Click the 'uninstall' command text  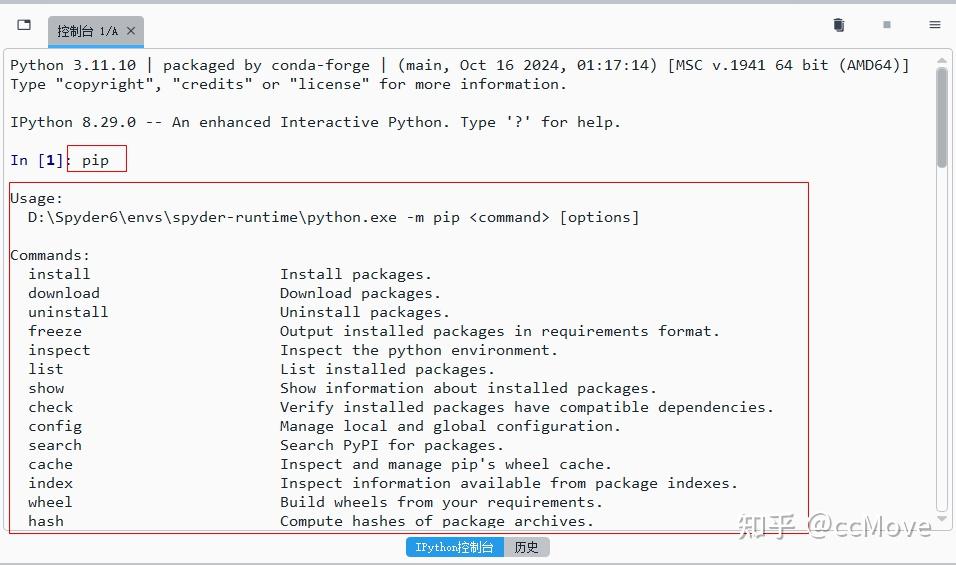point(68,312)
